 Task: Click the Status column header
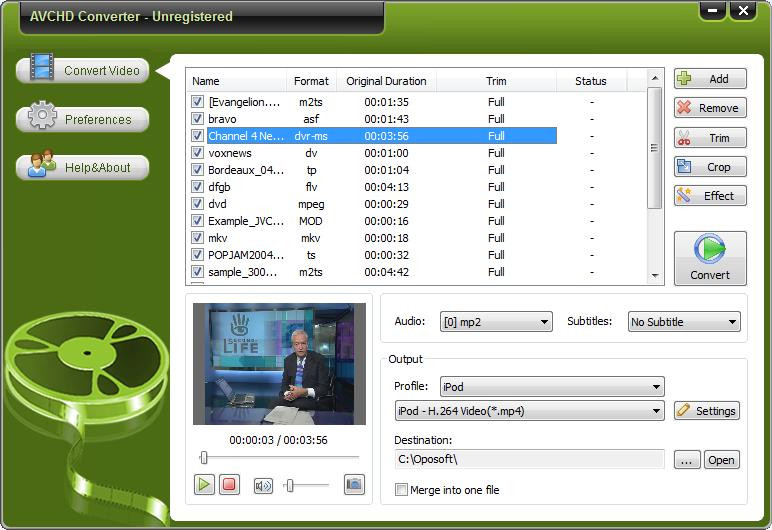click(591, 81)
